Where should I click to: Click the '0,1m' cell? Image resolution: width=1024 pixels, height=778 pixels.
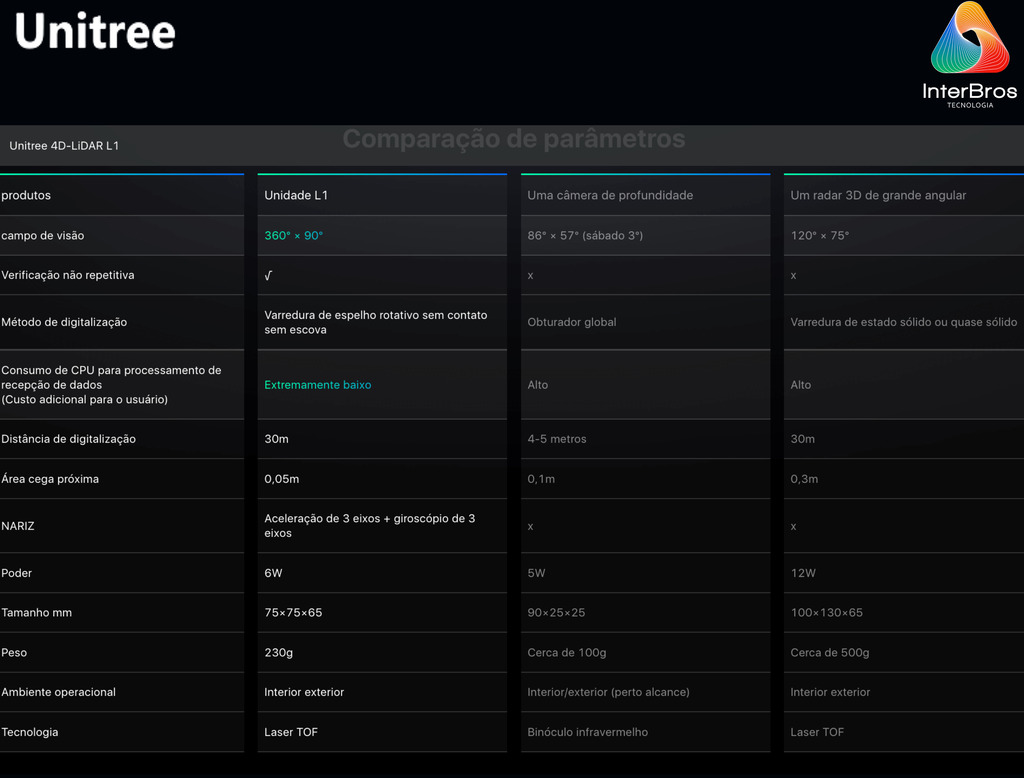tap(541, 479)
